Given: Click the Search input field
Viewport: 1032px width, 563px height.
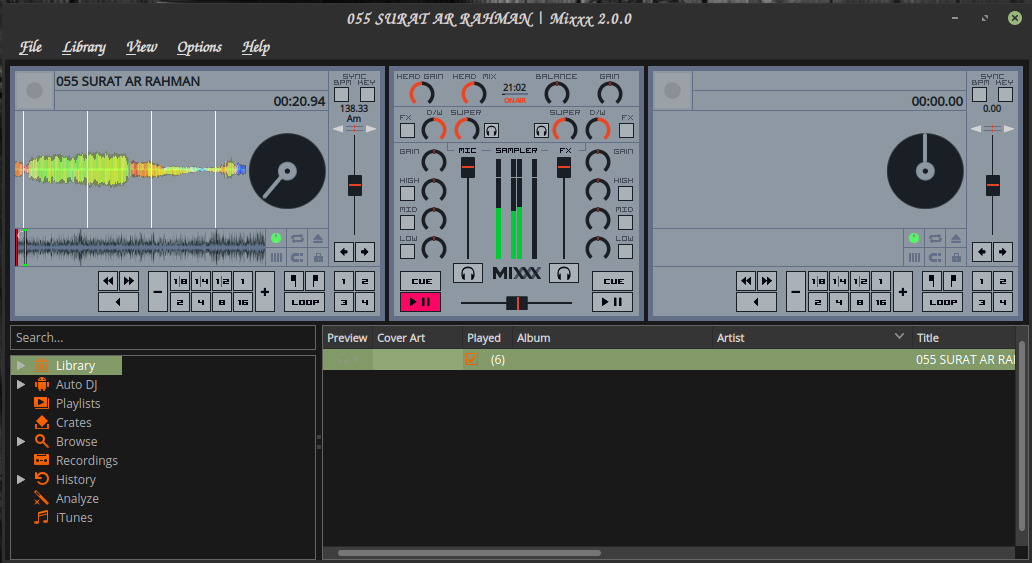Looking at the screenshot, I should [163, 338].
